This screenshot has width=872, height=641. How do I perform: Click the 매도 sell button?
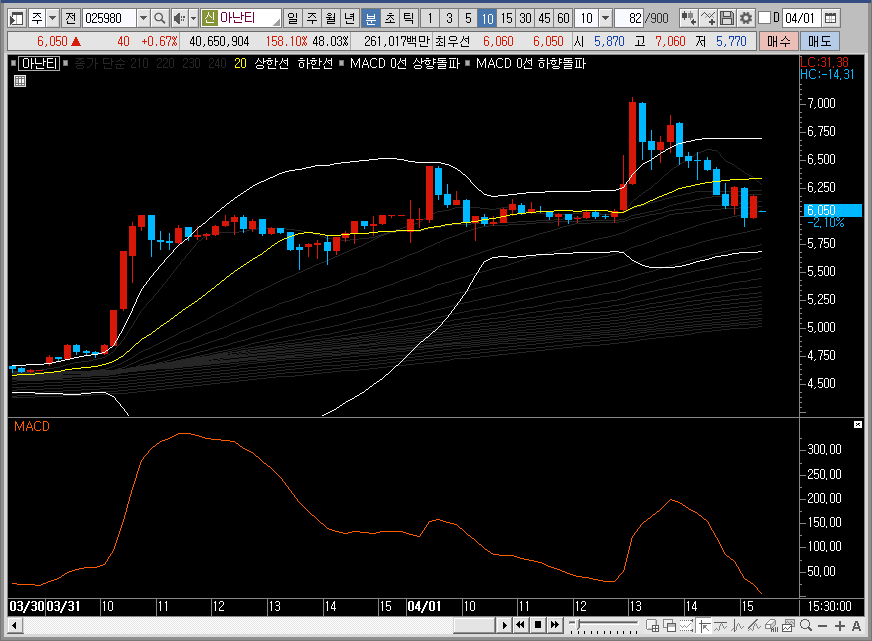(x=820, y=41)
